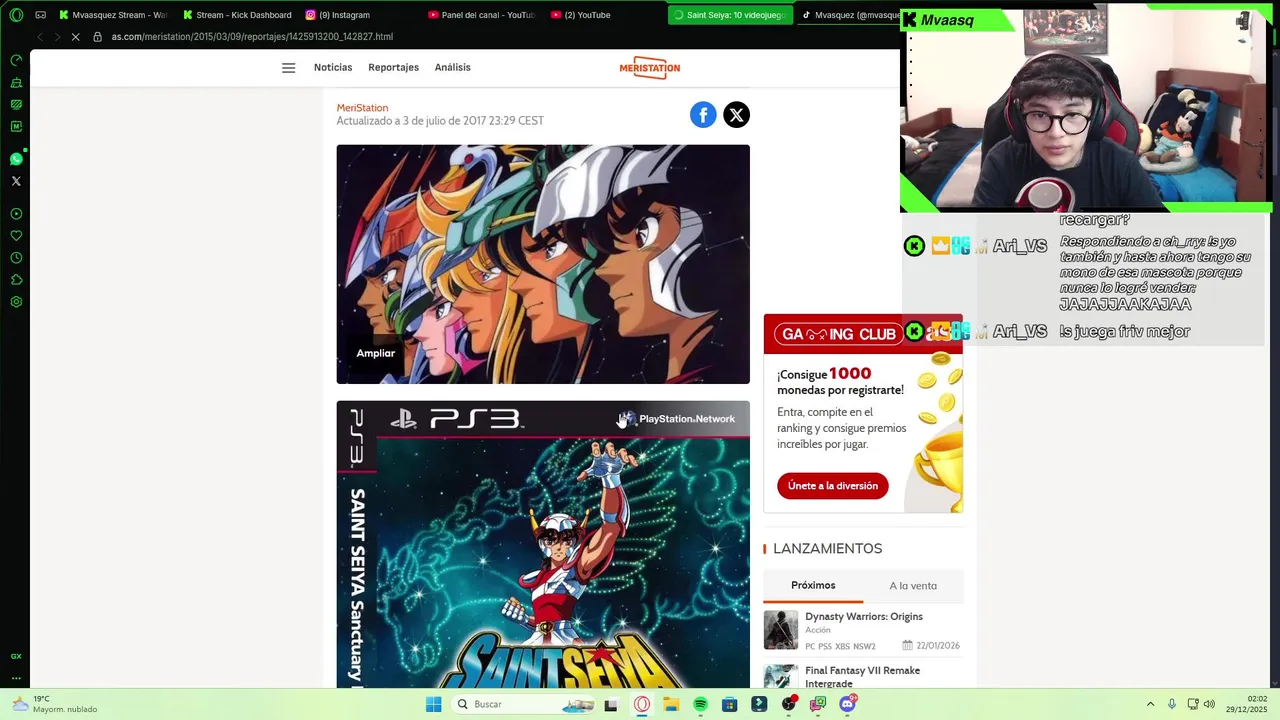Open File Explorer from the taskbar
The height and width of the screenshot is (720, 1280).
671,704
